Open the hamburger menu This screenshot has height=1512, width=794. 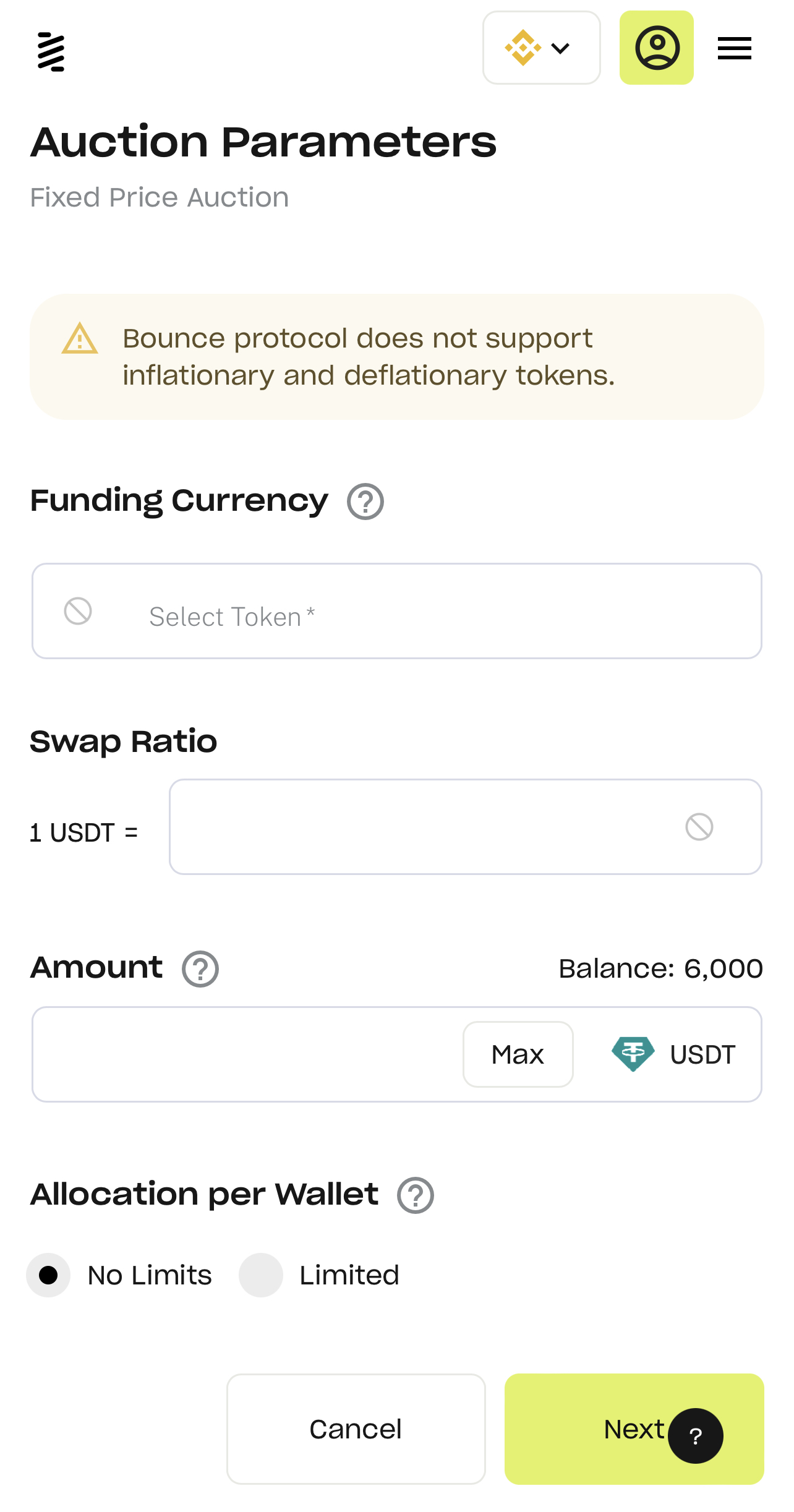734,48
